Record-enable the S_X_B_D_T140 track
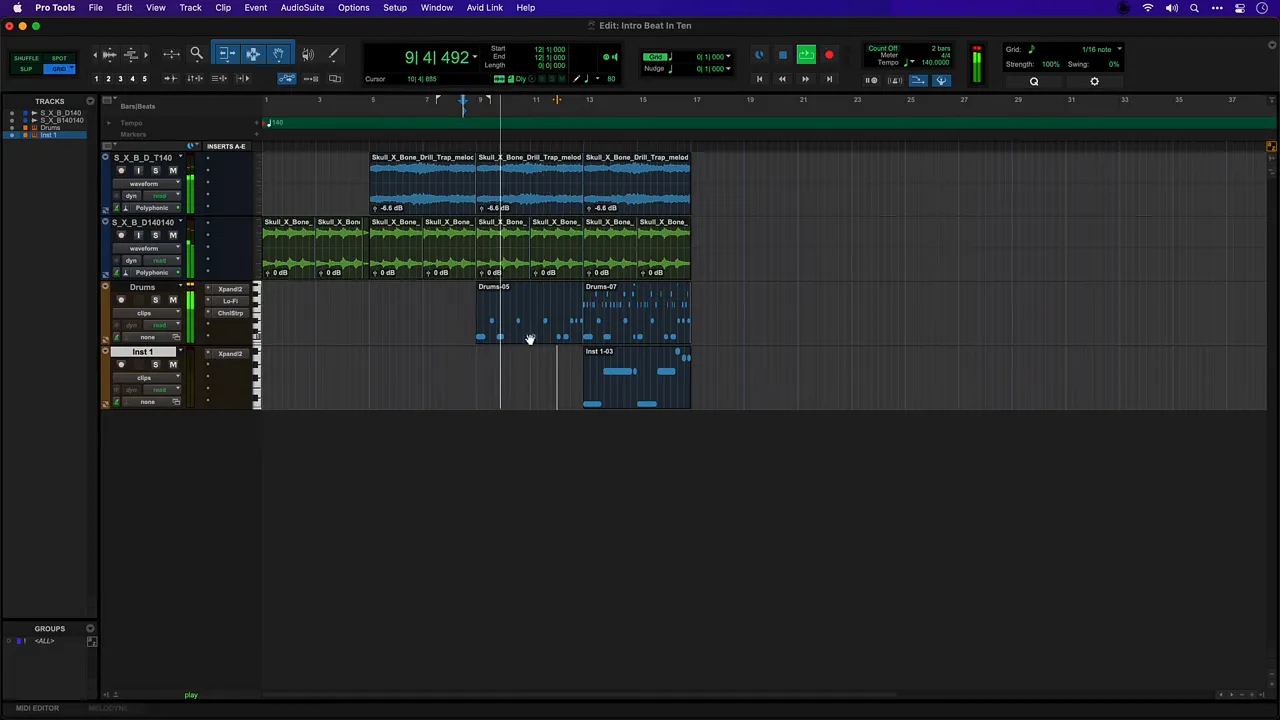 121,171
